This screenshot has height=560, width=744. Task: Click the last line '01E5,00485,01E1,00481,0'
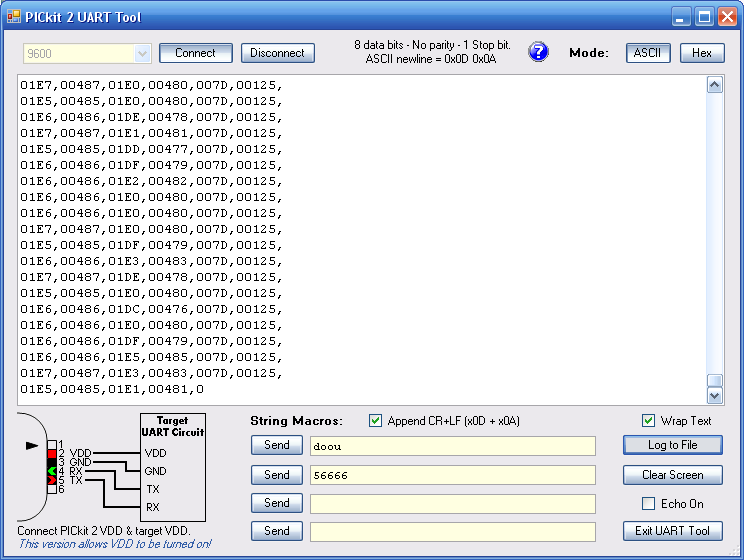(112, 389)
